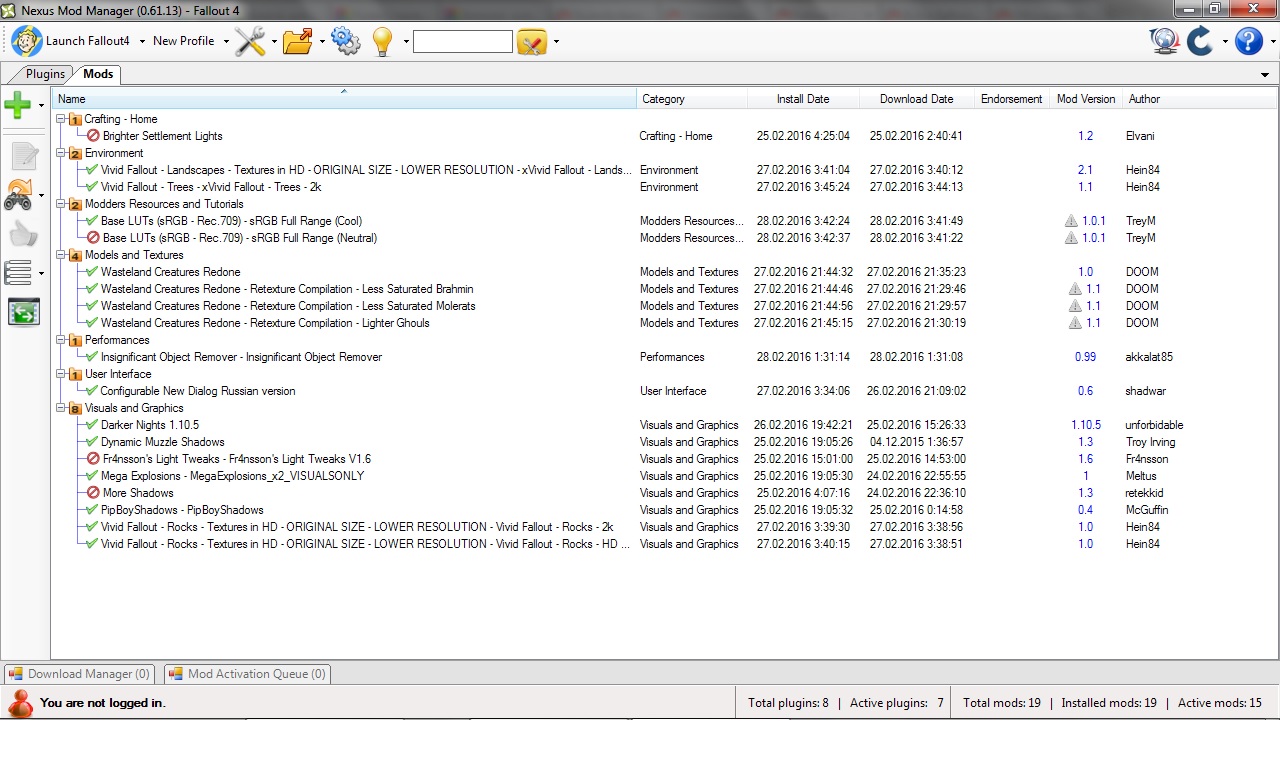1280x768 pixels.
Task: Click the globe user icon at top right
Action: (x=1164, y=41)
